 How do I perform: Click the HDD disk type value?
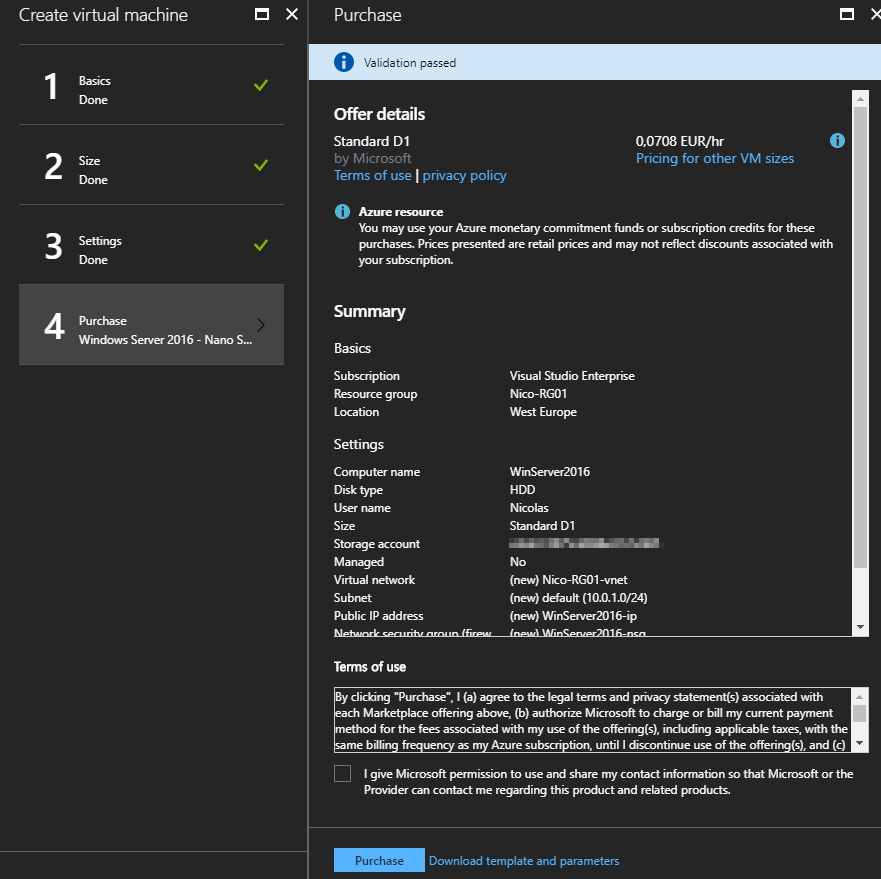523,490
